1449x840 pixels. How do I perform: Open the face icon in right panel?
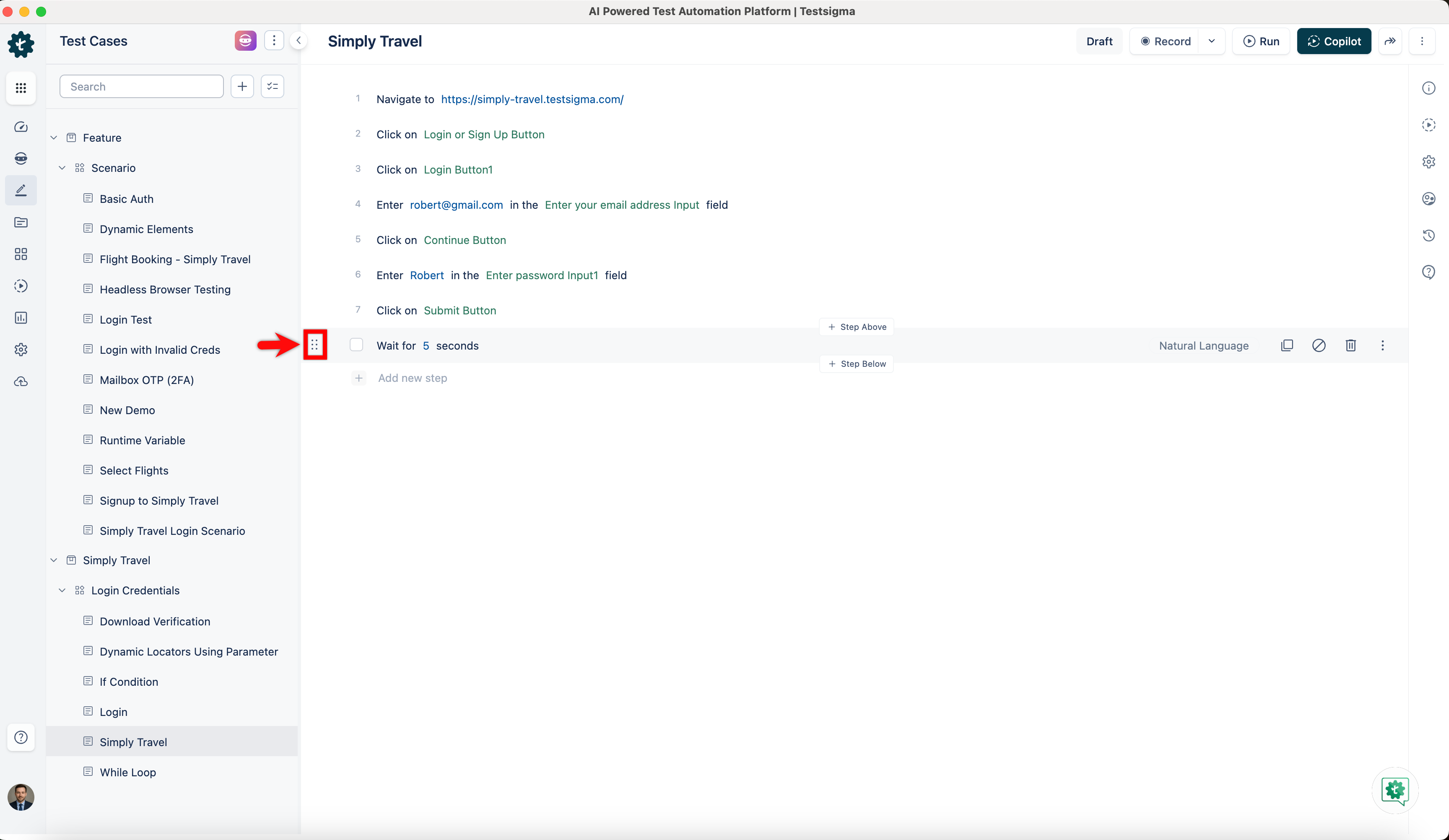pos(1429,198)
